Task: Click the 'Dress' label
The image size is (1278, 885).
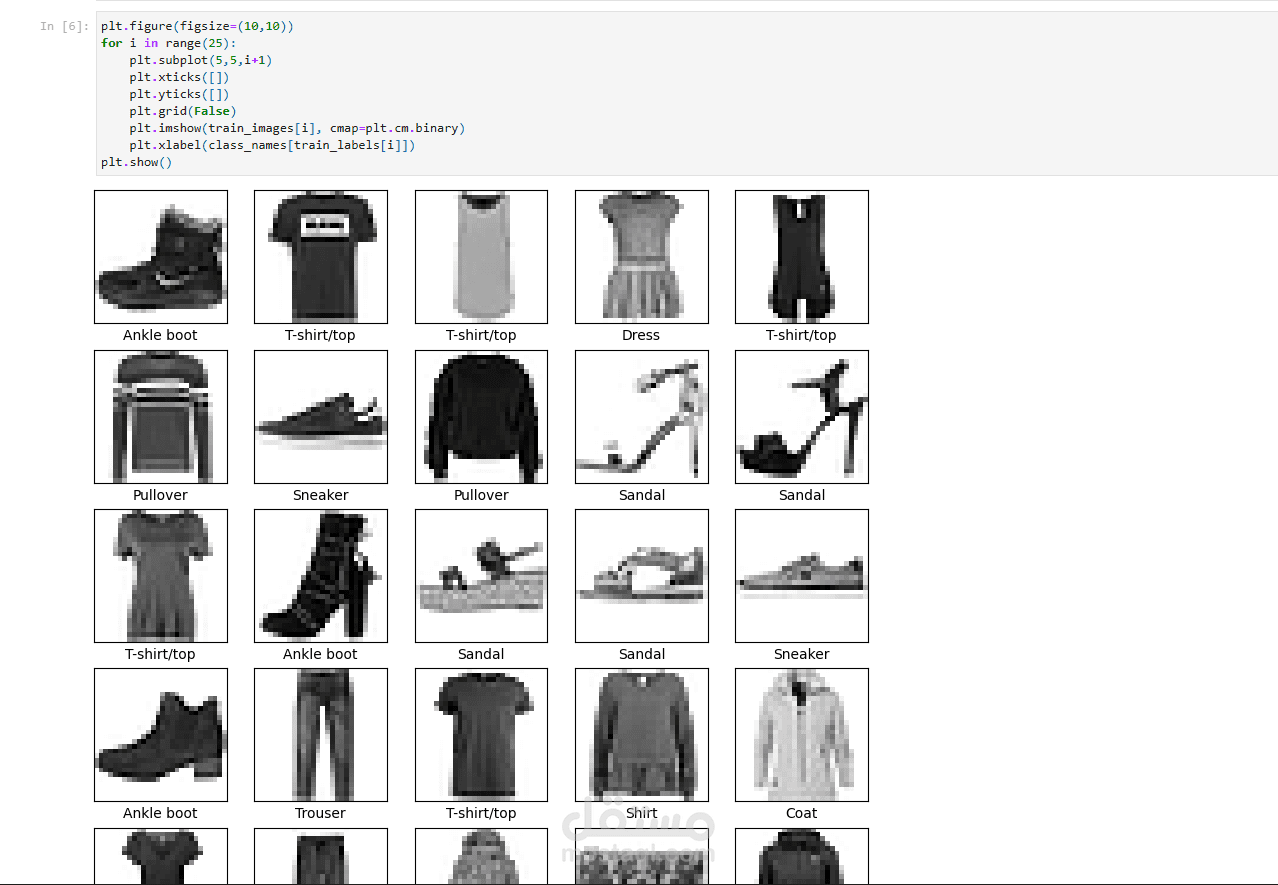Action: [641, 335]
